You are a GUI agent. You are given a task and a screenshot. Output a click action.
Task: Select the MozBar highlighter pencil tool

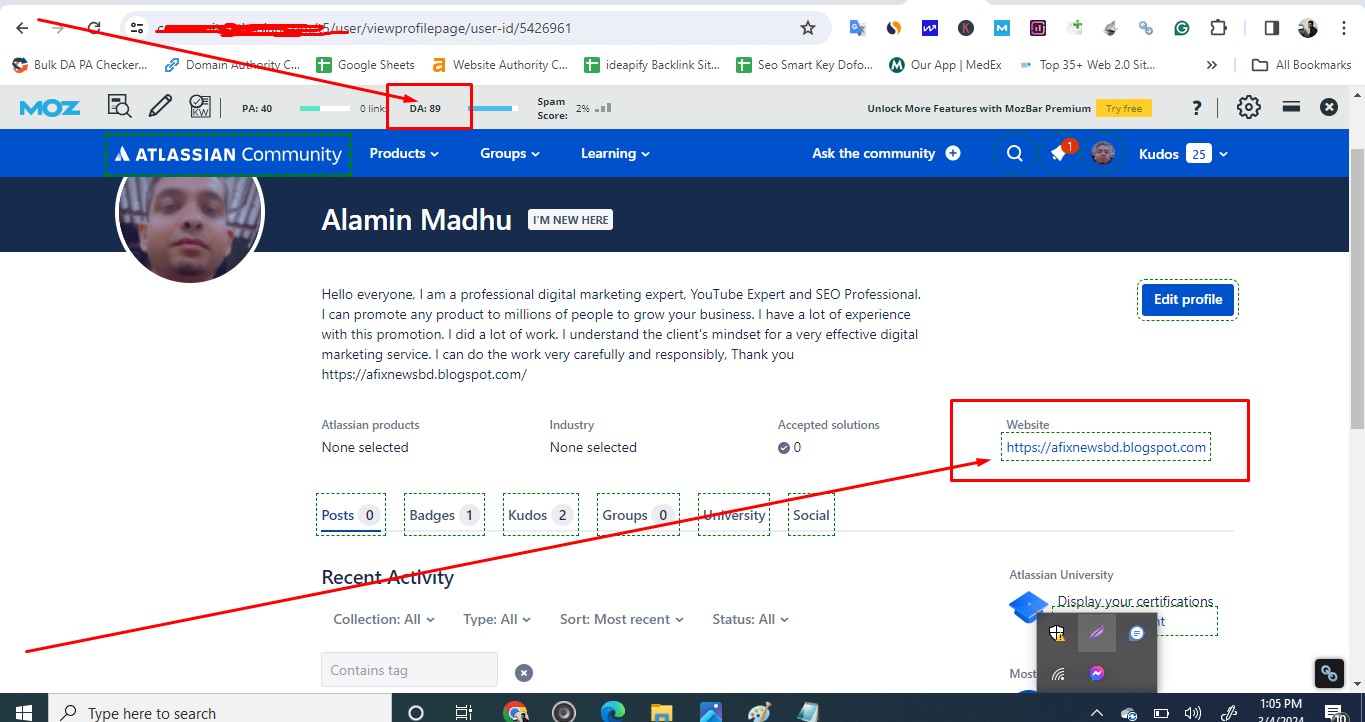click(x=160, y=105)
